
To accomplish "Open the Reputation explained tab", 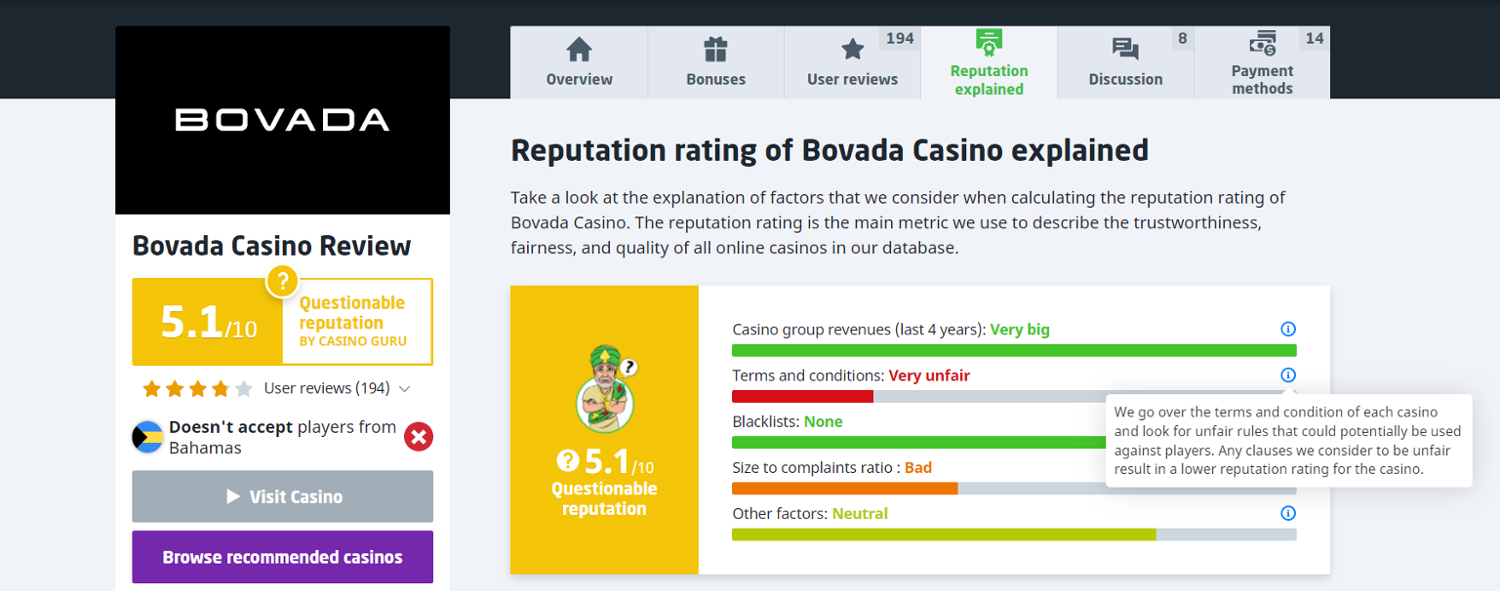I will pos(989,79).
